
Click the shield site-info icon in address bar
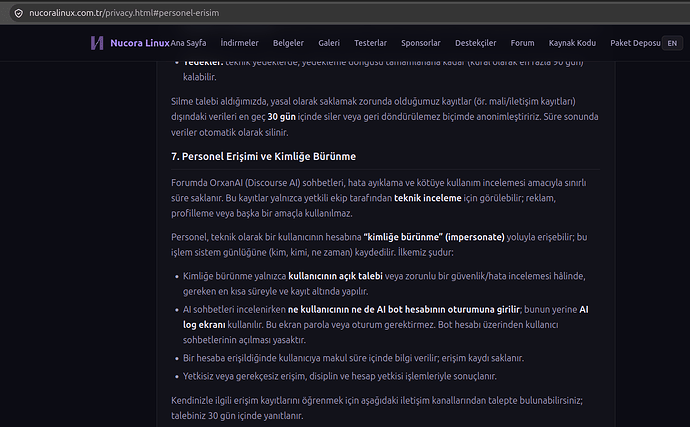(x=18, y=13)
